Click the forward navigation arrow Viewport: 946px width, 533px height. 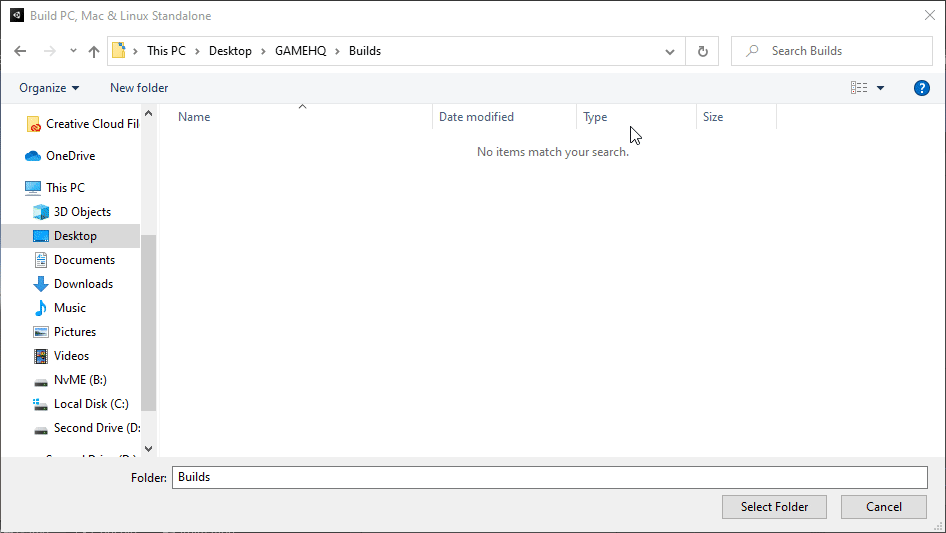(49, 51)
